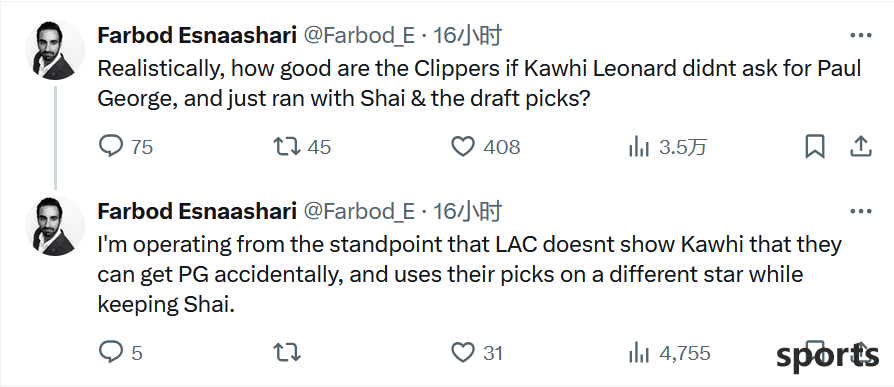Open the first tweet's 16小时 timestamp
This screenshot has height=387, width=894.
point(467,35)
